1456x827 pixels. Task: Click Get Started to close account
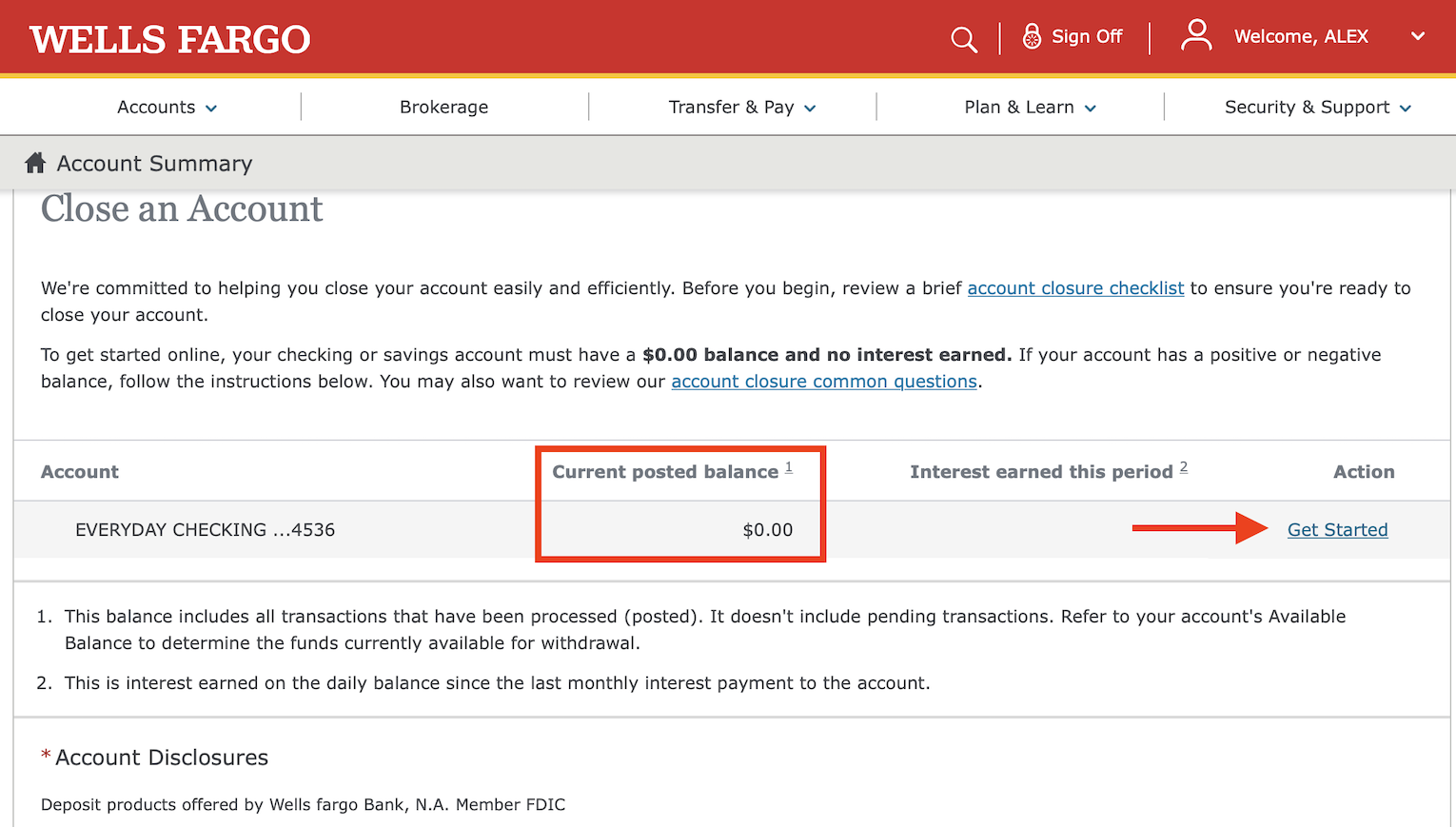tap(1337, 530)
